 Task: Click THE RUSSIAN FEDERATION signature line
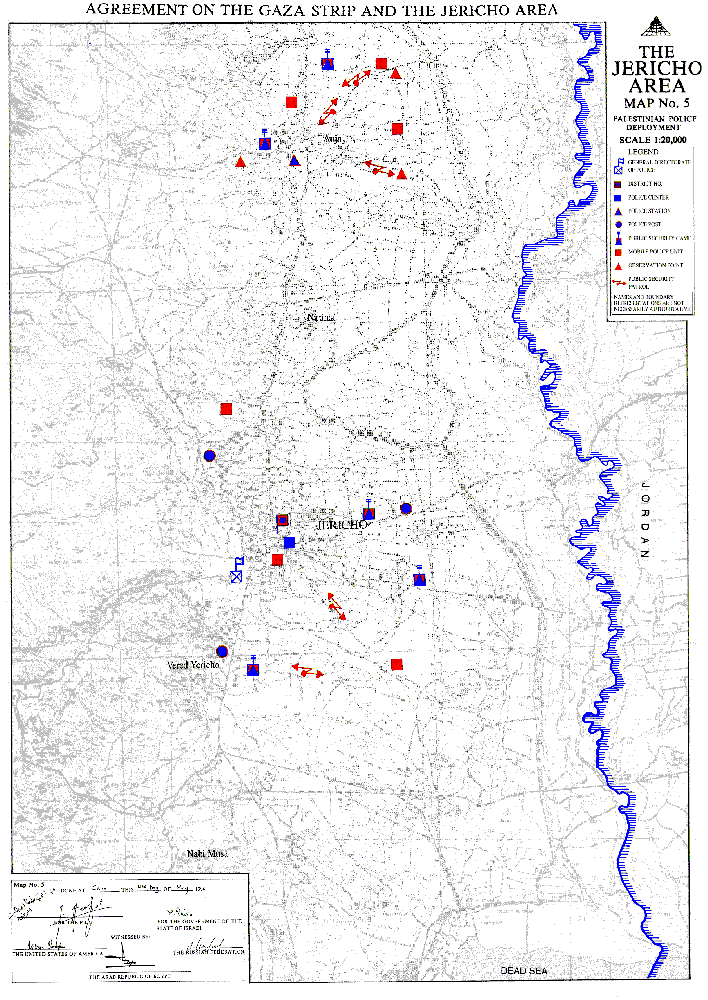(x=209, y=952)
